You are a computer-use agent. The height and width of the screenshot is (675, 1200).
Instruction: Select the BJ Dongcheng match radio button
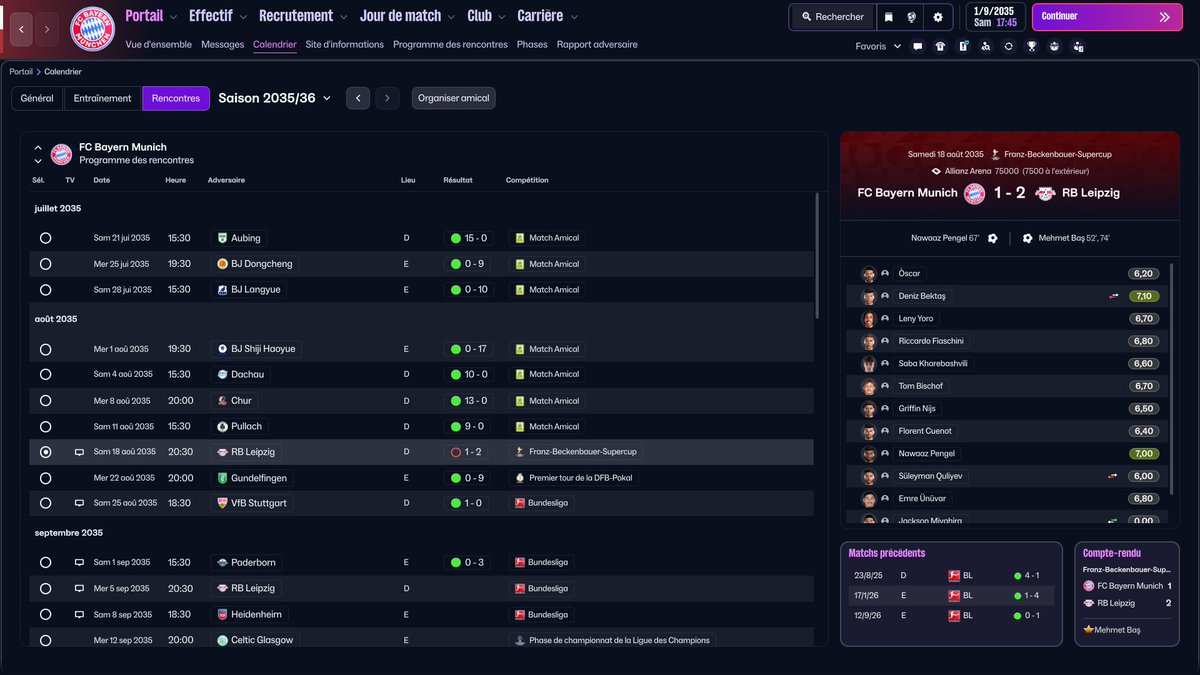click(45, 264)
